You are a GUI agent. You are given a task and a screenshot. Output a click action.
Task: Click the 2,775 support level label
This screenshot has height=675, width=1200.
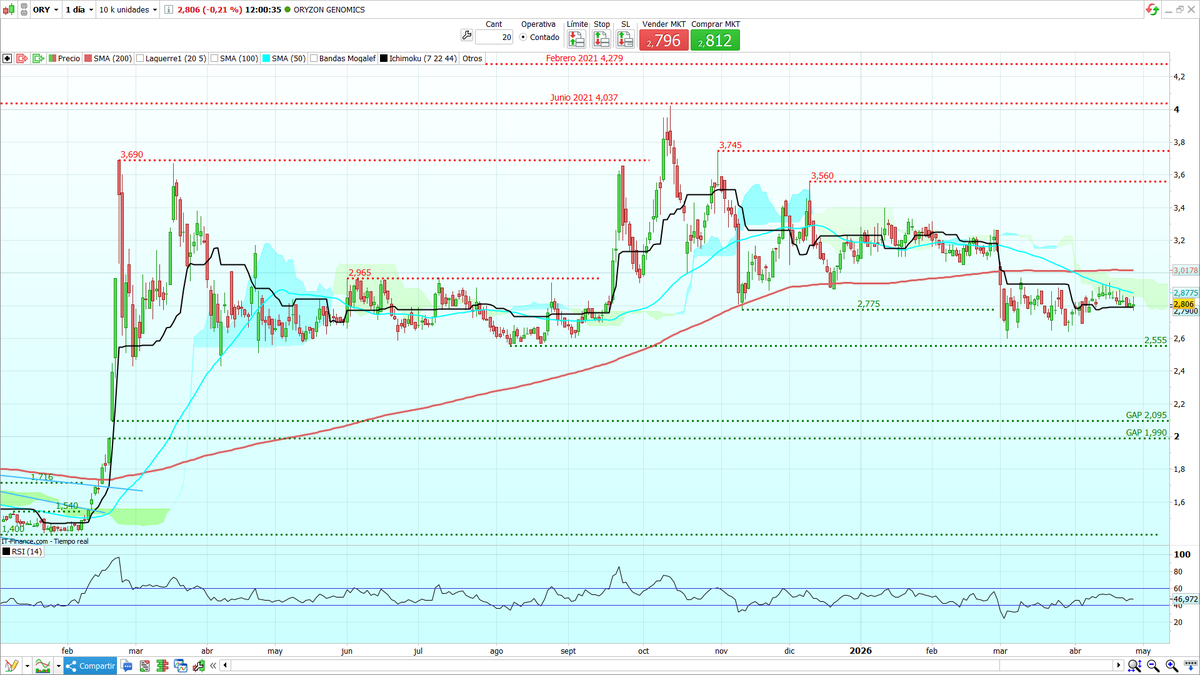(x=870, y=303)
